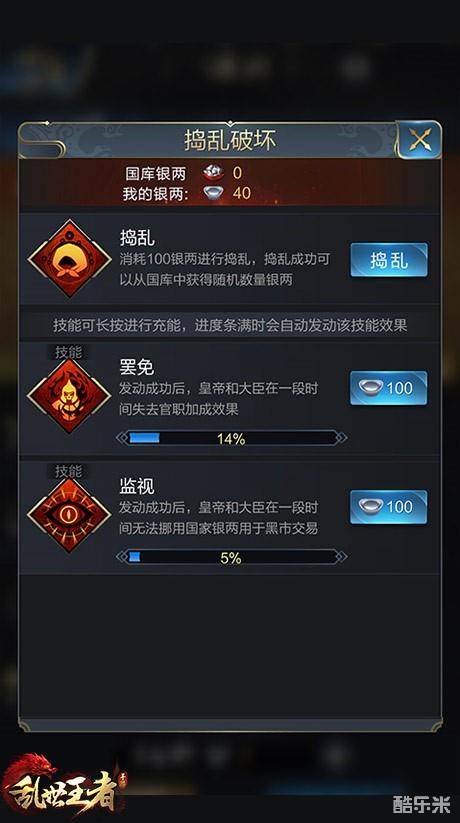460x823 pixels.
Task: Click the 技能 tag above 监视 icon
Action: [x=69, y=471]
